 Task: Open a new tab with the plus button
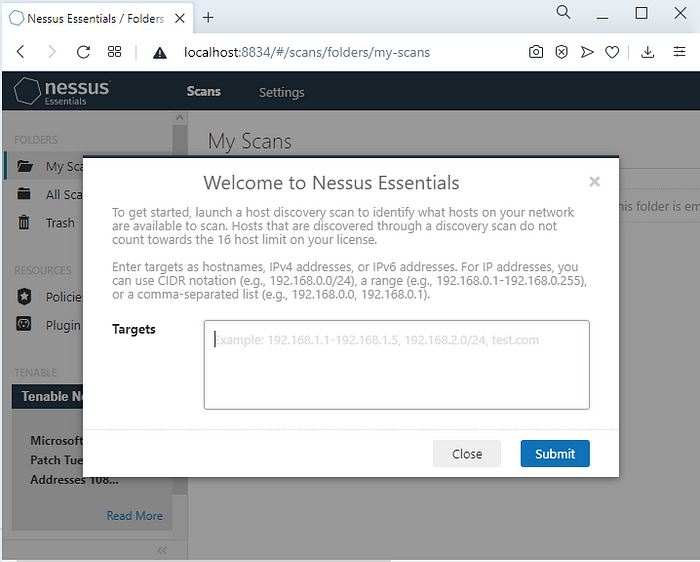click(208, 17)
